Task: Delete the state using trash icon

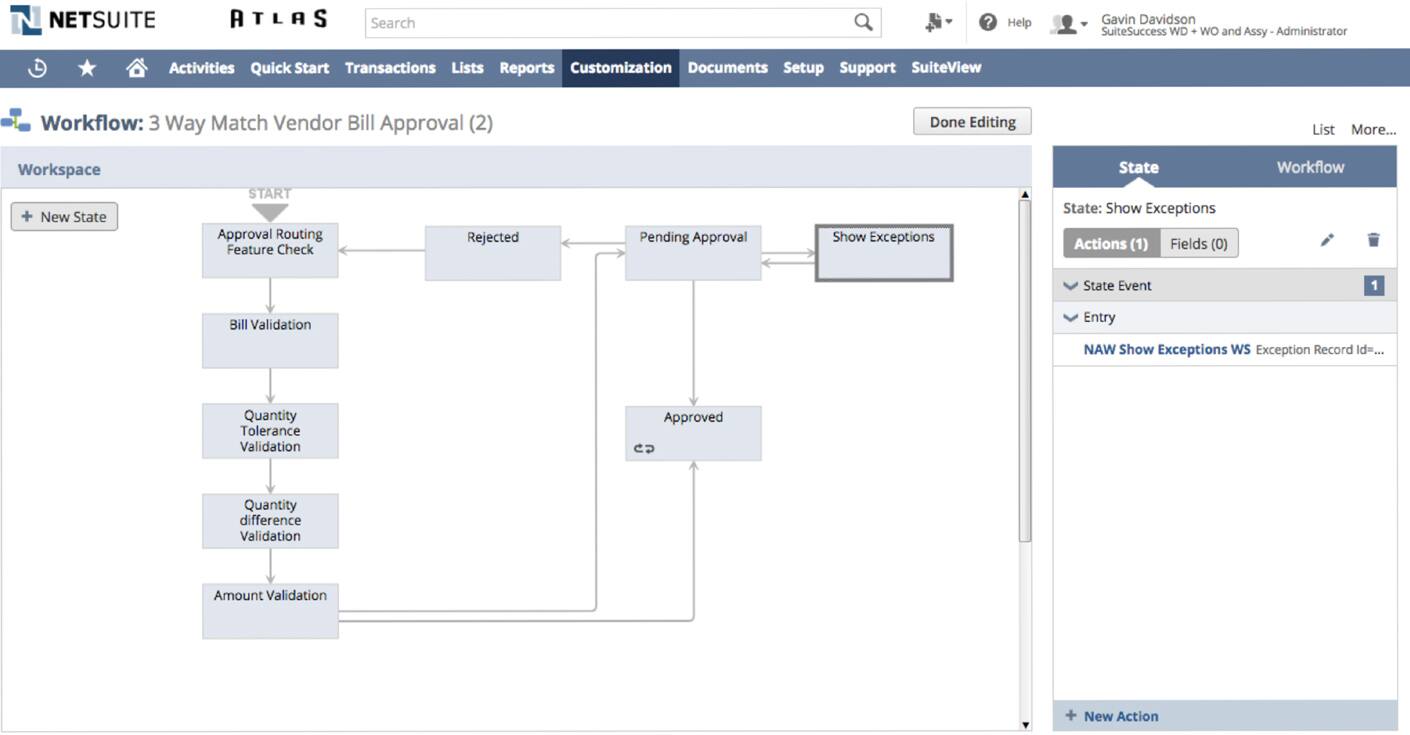Action: tap(1374, 240)
